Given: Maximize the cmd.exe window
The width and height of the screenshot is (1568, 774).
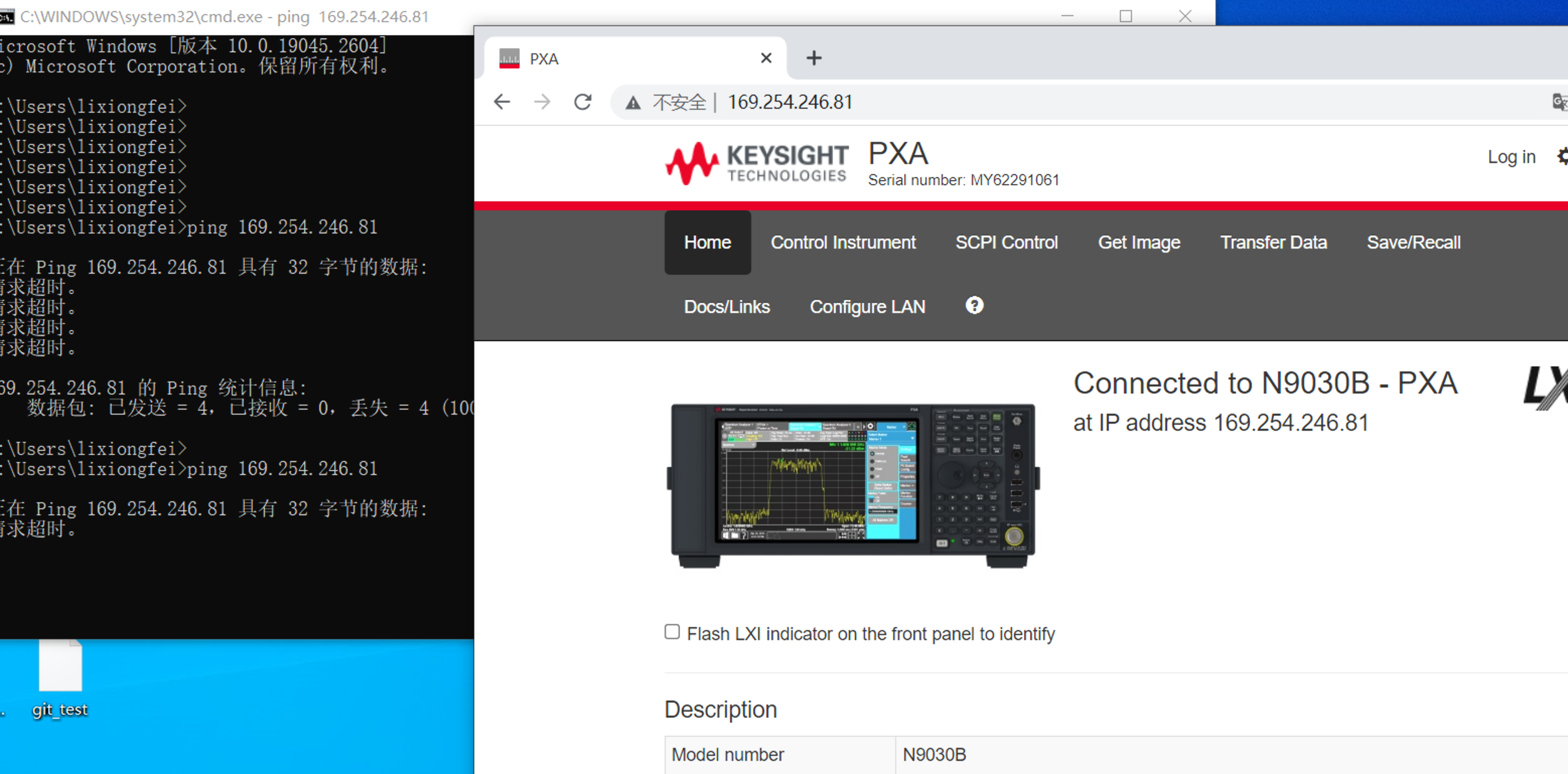Looking at the screenshot, I should click(1126, 17).
